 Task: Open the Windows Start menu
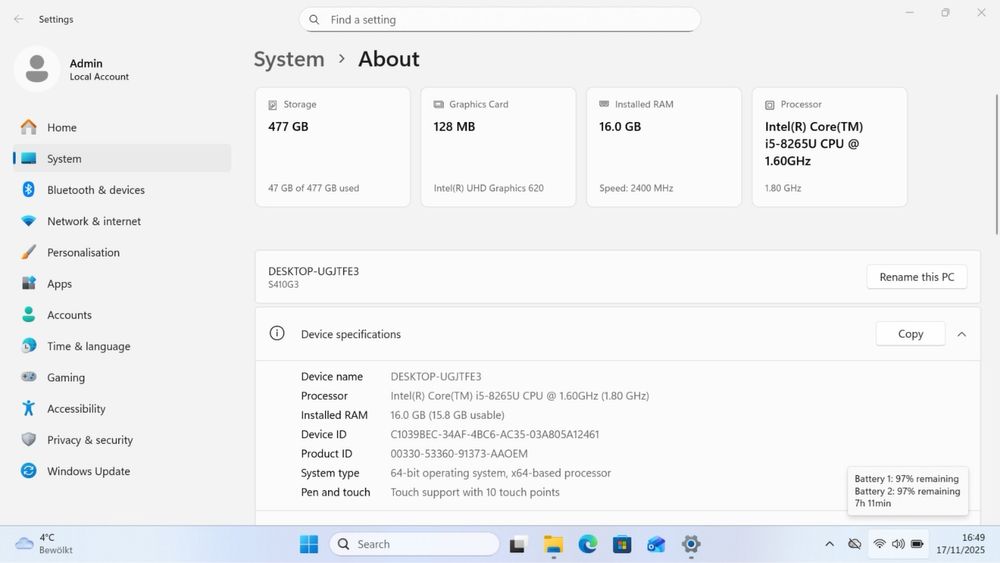pyautogui.click(x=309, y=545)
